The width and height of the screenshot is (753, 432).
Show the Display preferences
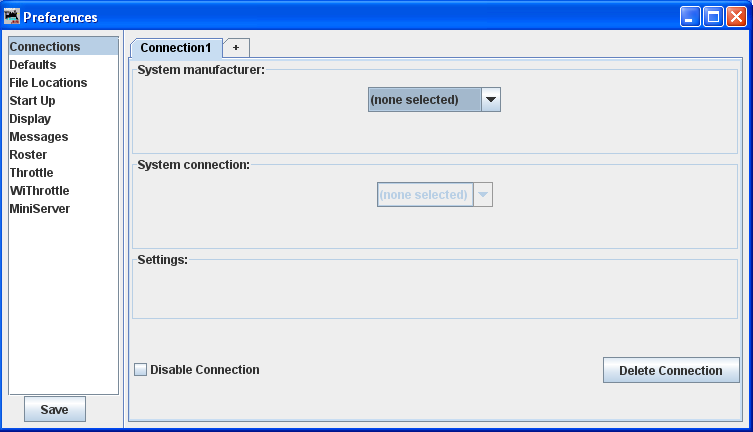(x=30, y=119)
